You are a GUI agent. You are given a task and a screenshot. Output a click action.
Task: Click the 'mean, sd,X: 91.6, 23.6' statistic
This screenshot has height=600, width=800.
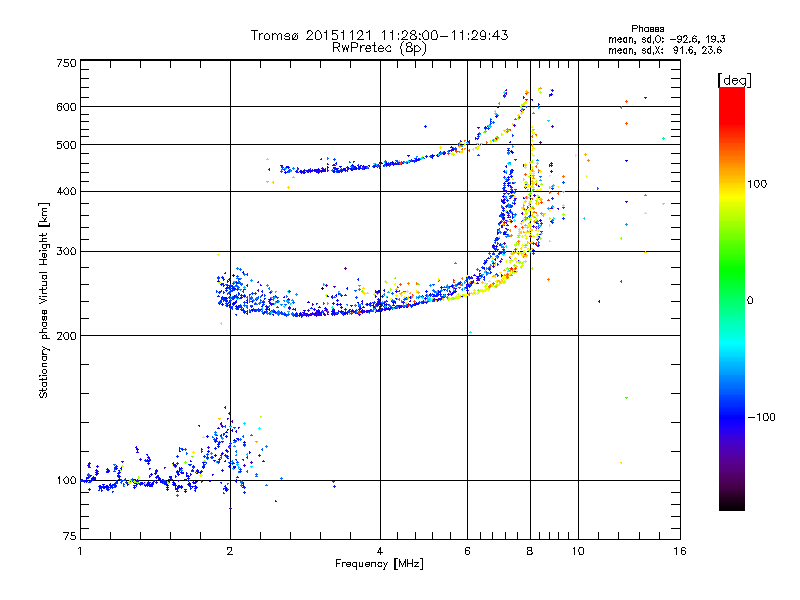[665, 50]
